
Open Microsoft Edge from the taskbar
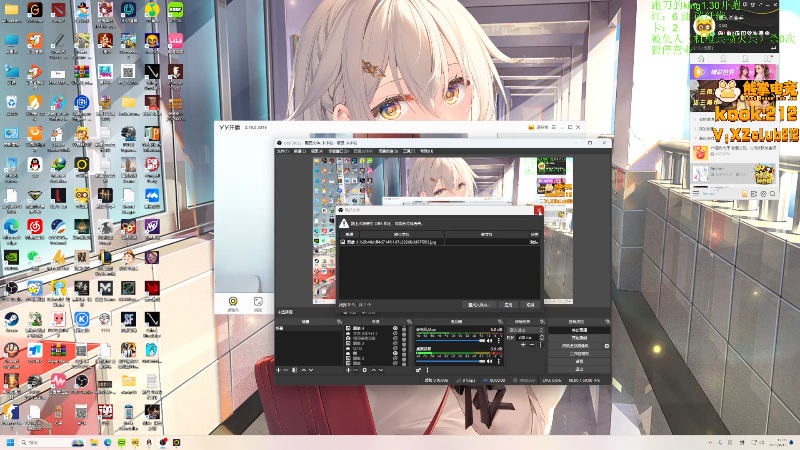click(x=108, y=442)
